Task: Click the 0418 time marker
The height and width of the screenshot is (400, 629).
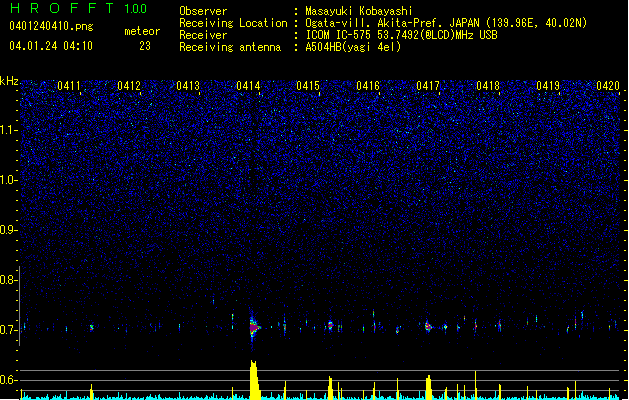Action: click(x=488, y=86)
